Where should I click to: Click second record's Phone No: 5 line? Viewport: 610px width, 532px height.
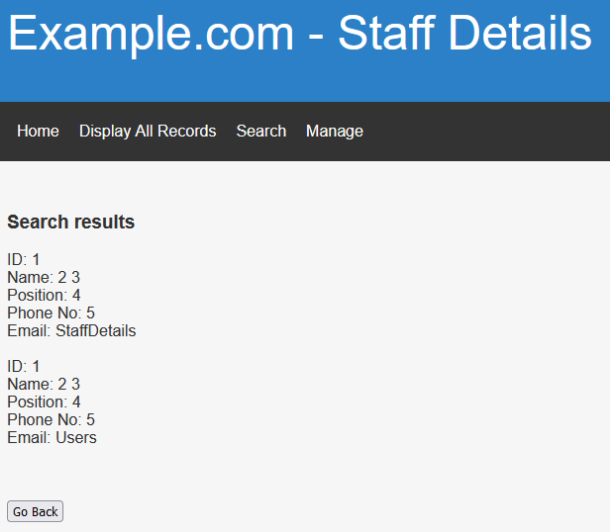[51, 420]
